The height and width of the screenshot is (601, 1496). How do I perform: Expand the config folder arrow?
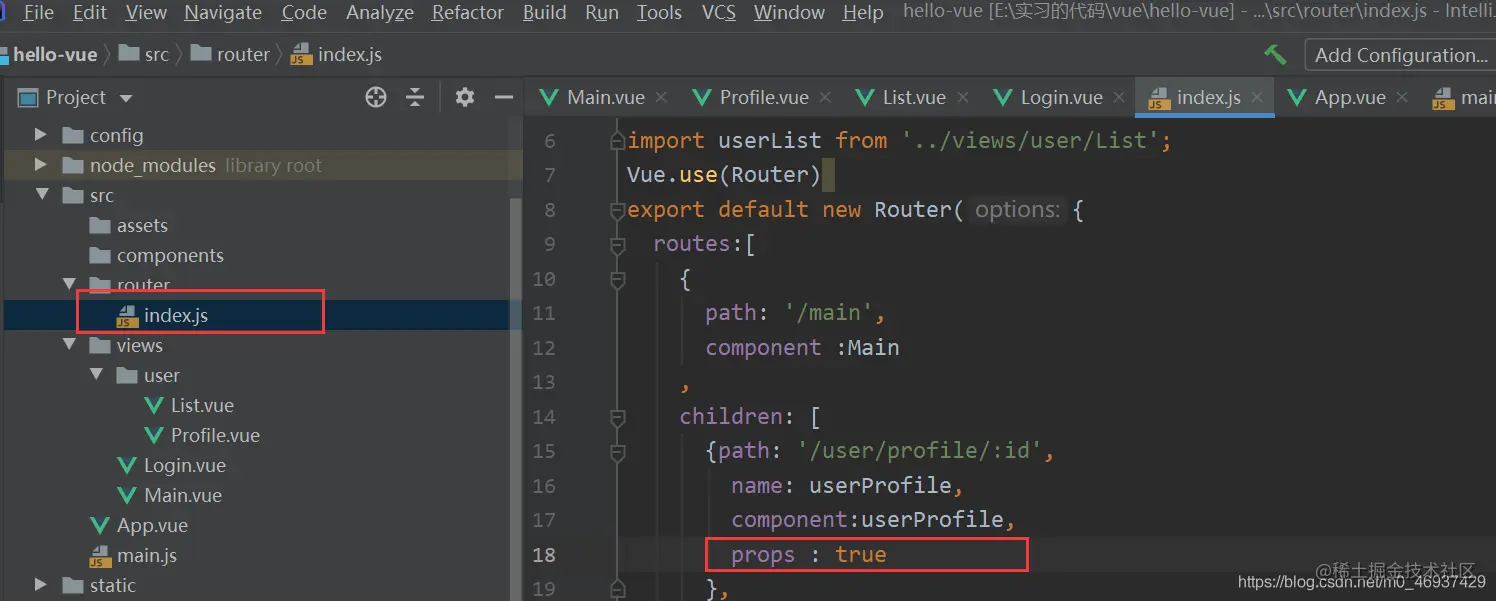[x=41, y=135]
